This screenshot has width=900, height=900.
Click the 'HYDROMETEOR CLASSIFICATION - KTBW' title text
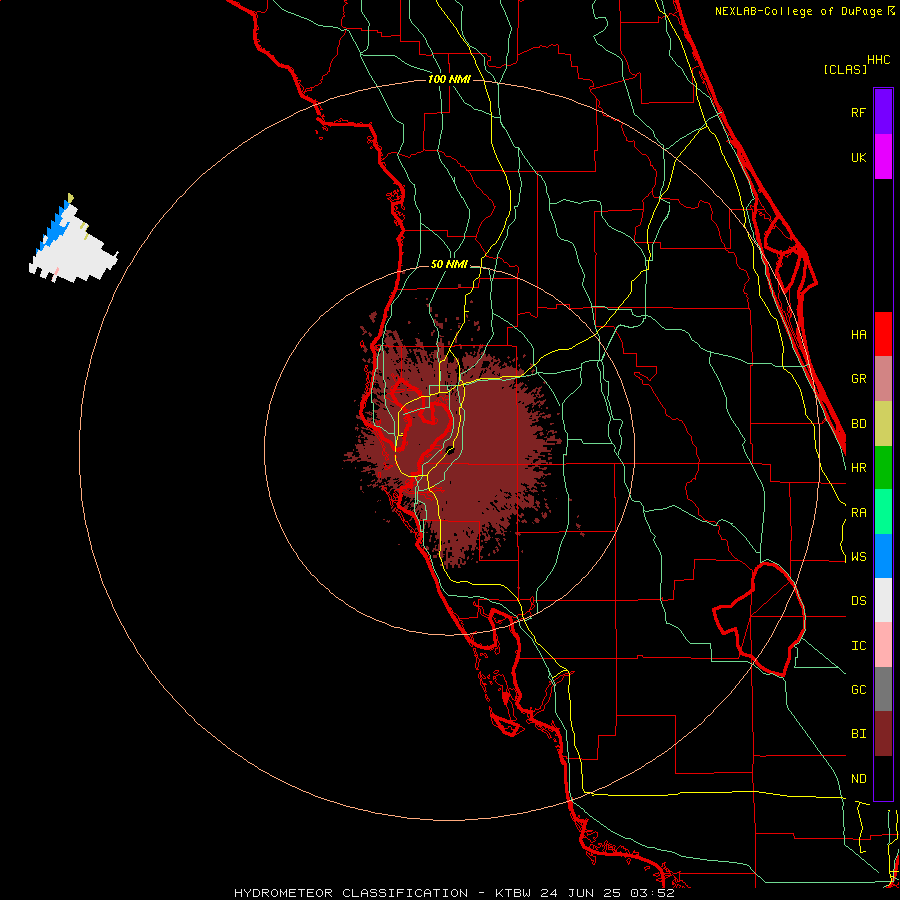tap(383, 893)
